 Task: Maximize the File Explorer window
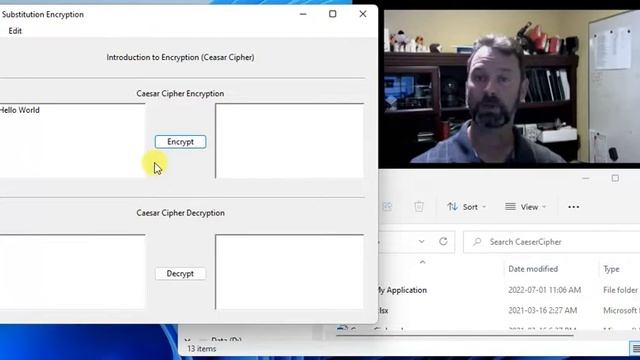tap(615, 178)
